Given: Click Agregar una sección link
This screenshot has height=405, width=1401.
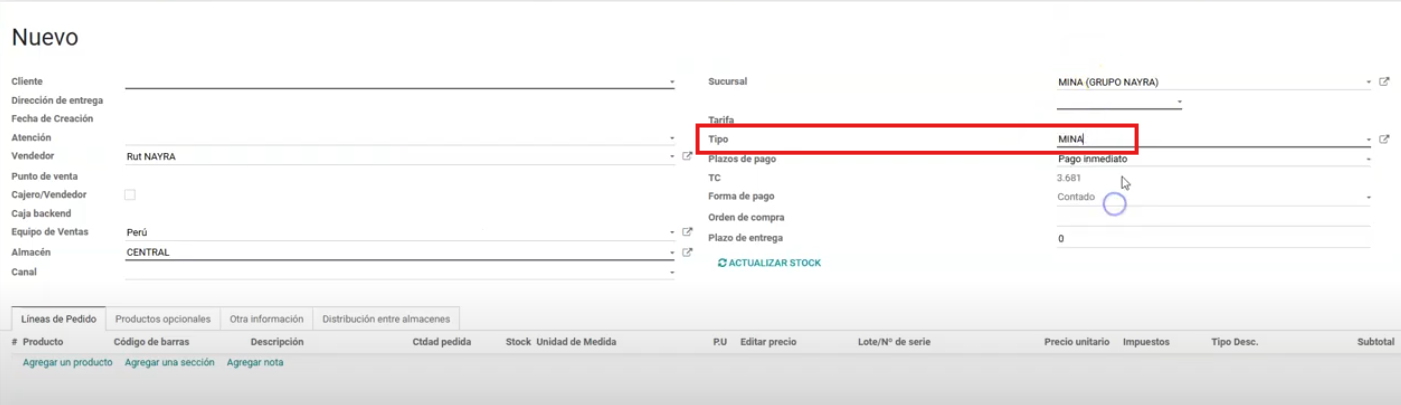Looking at the screenshot, I should (x=169, y=362).
